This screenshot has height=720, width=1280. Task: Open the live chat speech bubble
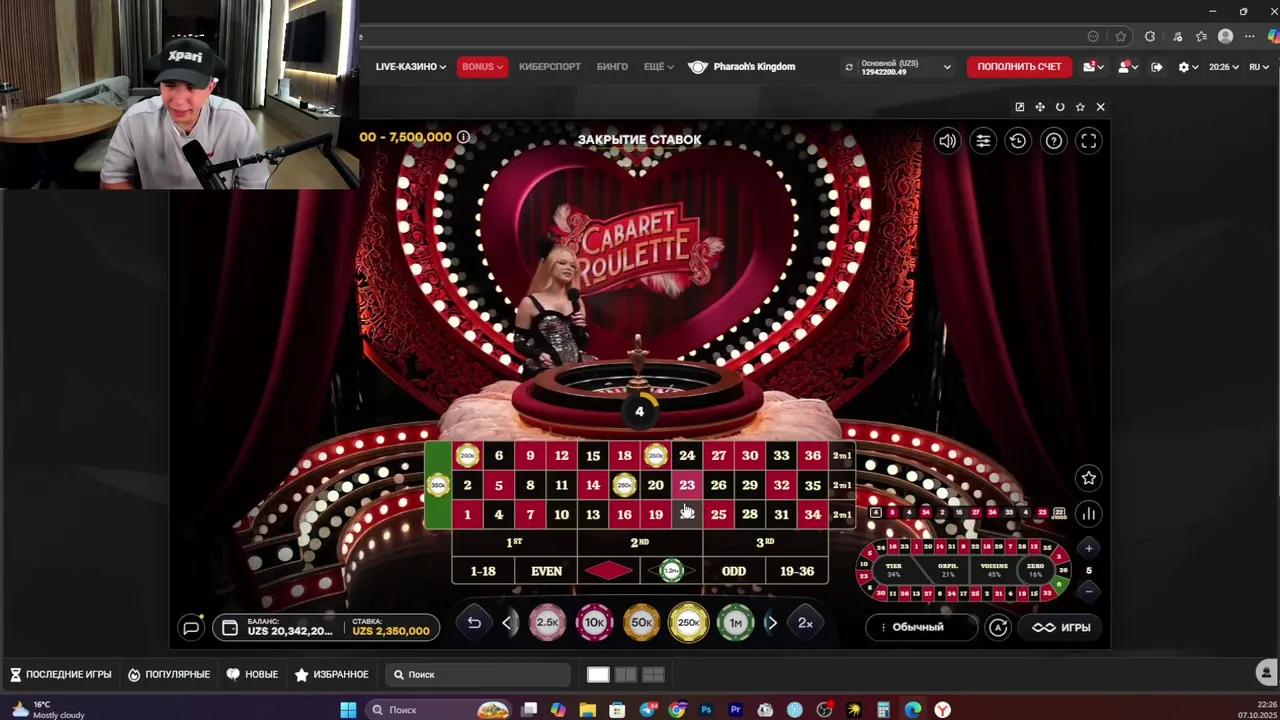point(191,627)
